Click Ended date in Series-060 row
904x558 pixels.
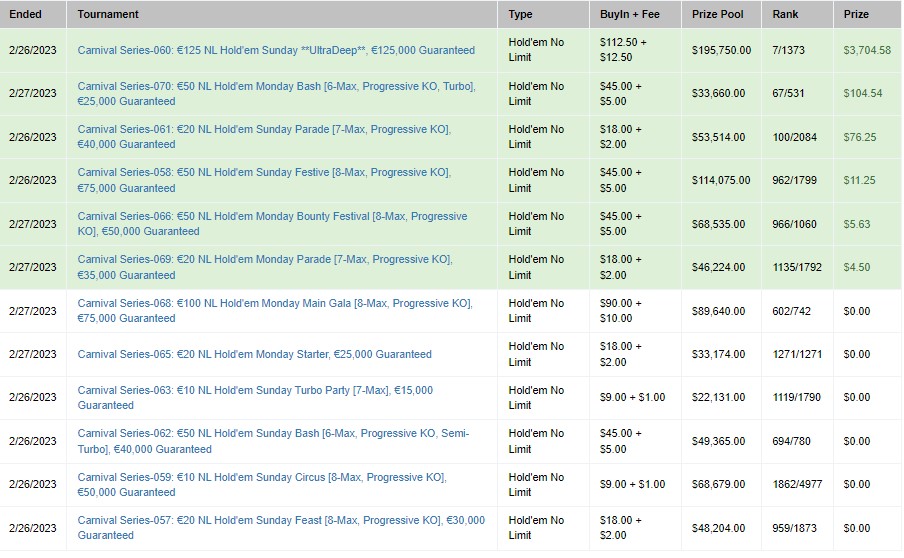[x=32, y=50]
